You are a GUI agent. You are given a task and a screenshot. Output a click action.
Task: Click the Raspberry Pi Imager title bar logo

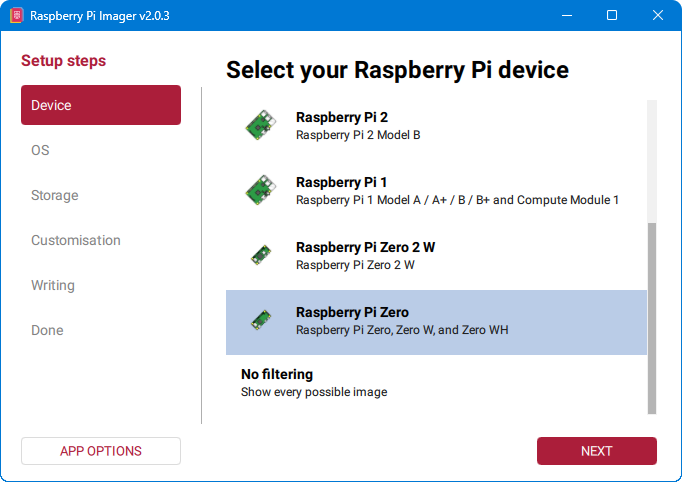14,15
